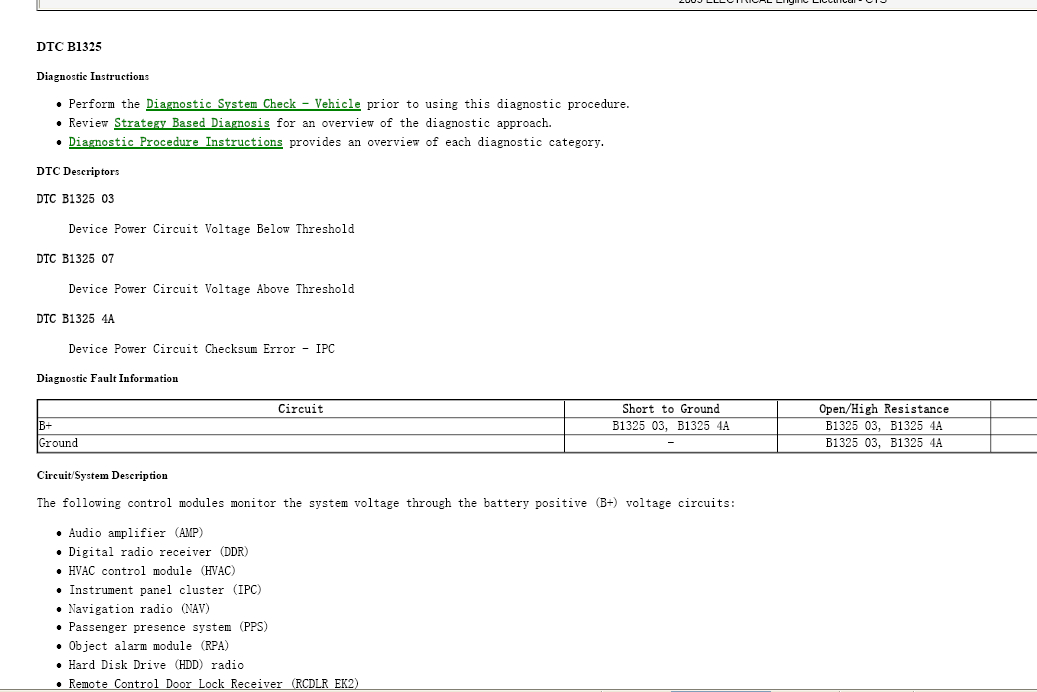Click B+ row Open/High Resistance cell
Image resolution: width=1037 pixels, height=692 pixels.
coord(884,426)
